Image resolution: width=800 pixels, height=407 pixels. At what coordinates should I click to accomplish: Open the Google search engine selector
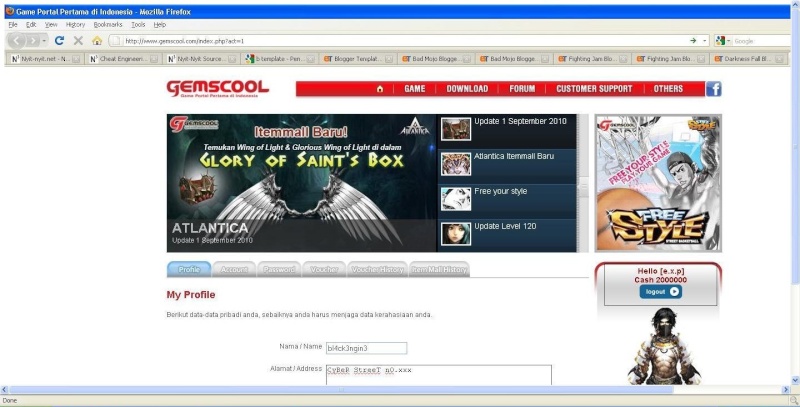tap(722, 41)
